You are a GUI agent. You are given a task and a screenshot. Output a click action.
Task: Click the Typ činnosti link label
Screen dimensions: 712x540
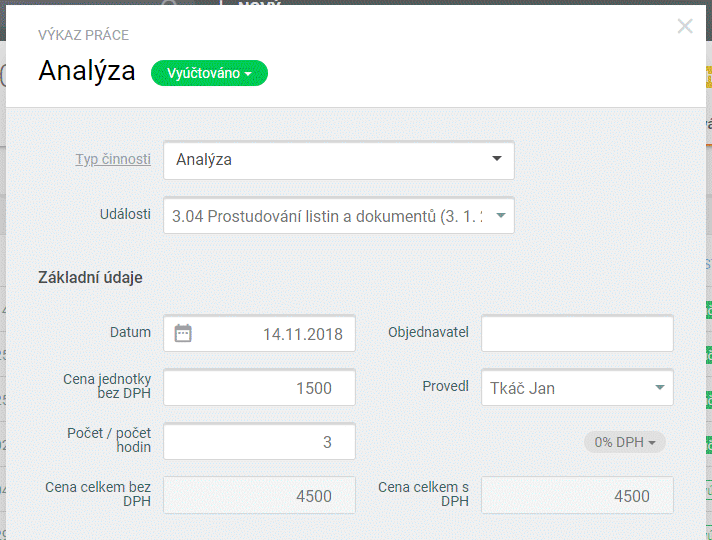point(113,159)
